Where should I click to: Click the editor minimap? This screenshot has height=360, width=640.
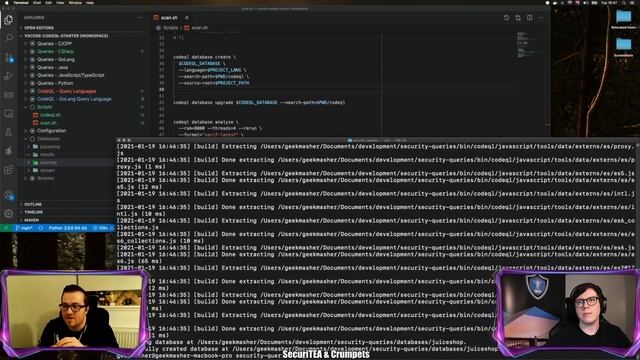(x=529, y=45)
